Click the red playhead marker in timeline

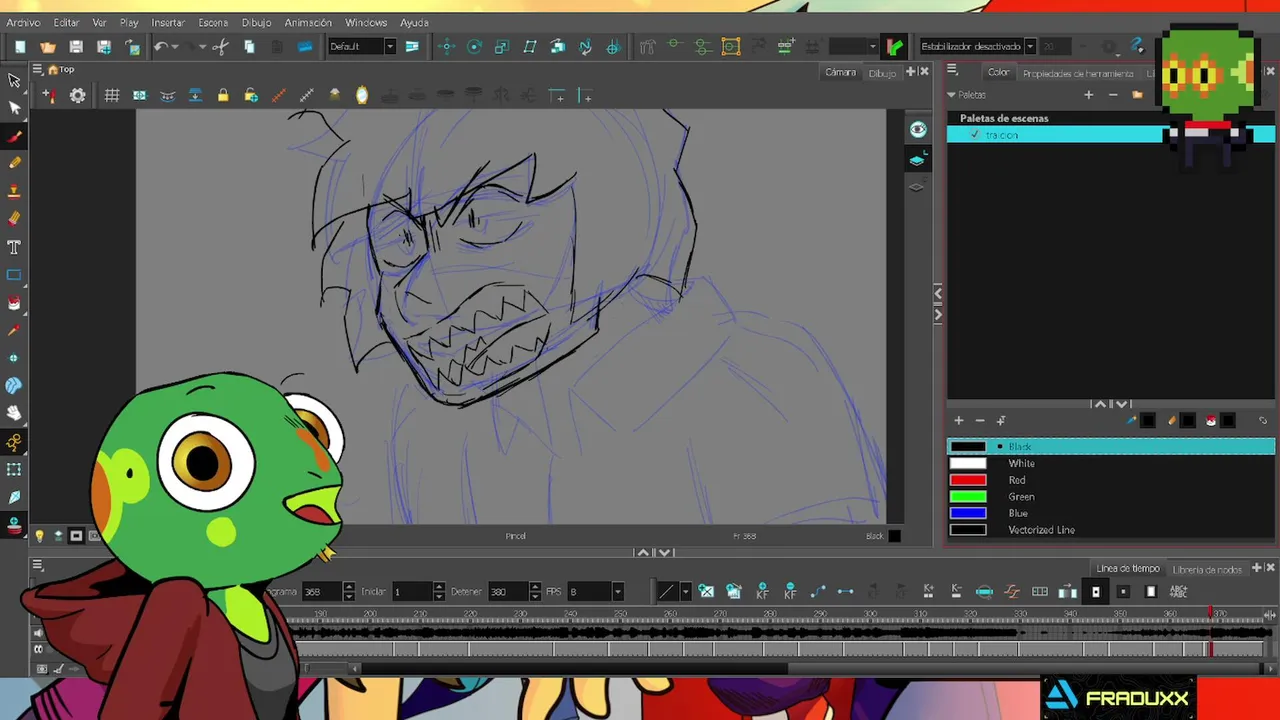click(x=1210, y=612)
